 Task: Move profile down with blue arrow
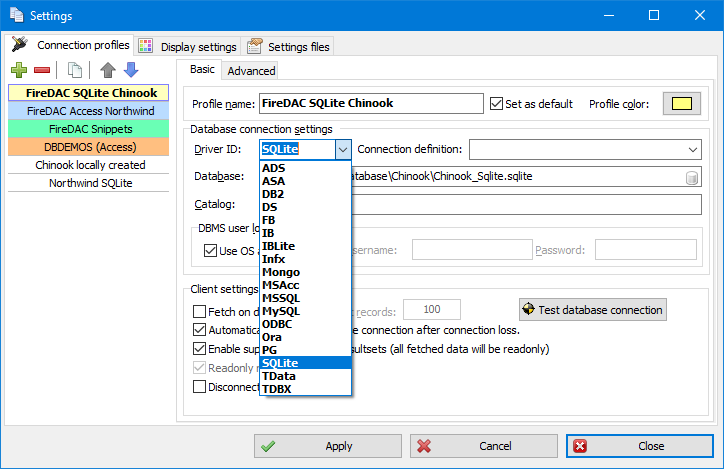coord(130,70)
